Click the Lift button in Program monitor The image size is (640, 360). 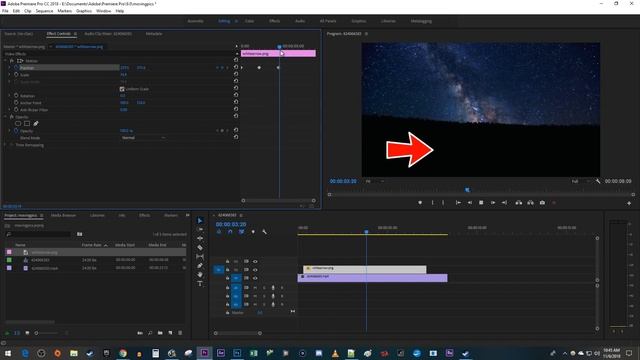point(519,202)
